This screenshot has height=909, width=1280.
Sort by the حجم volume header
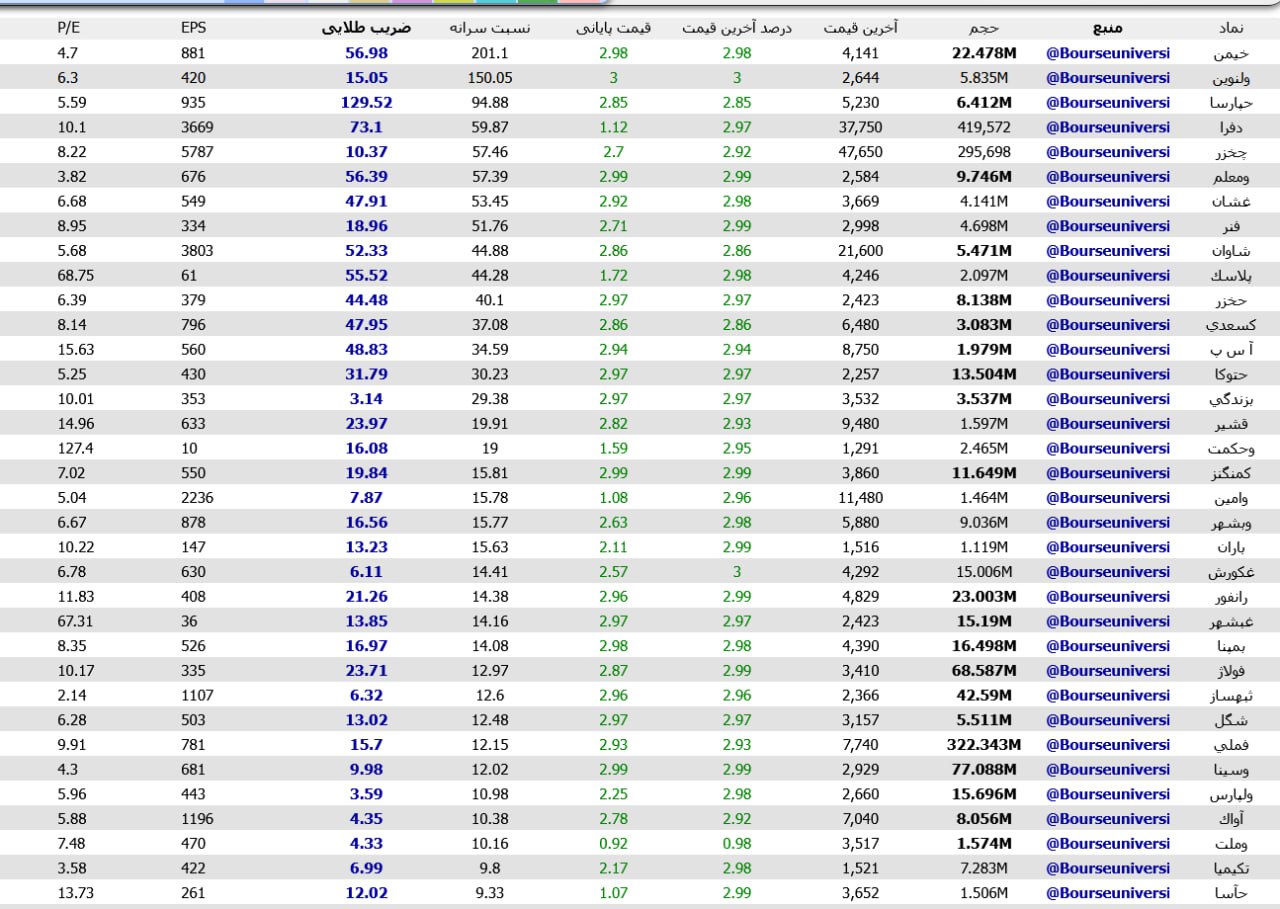[984, 28]
